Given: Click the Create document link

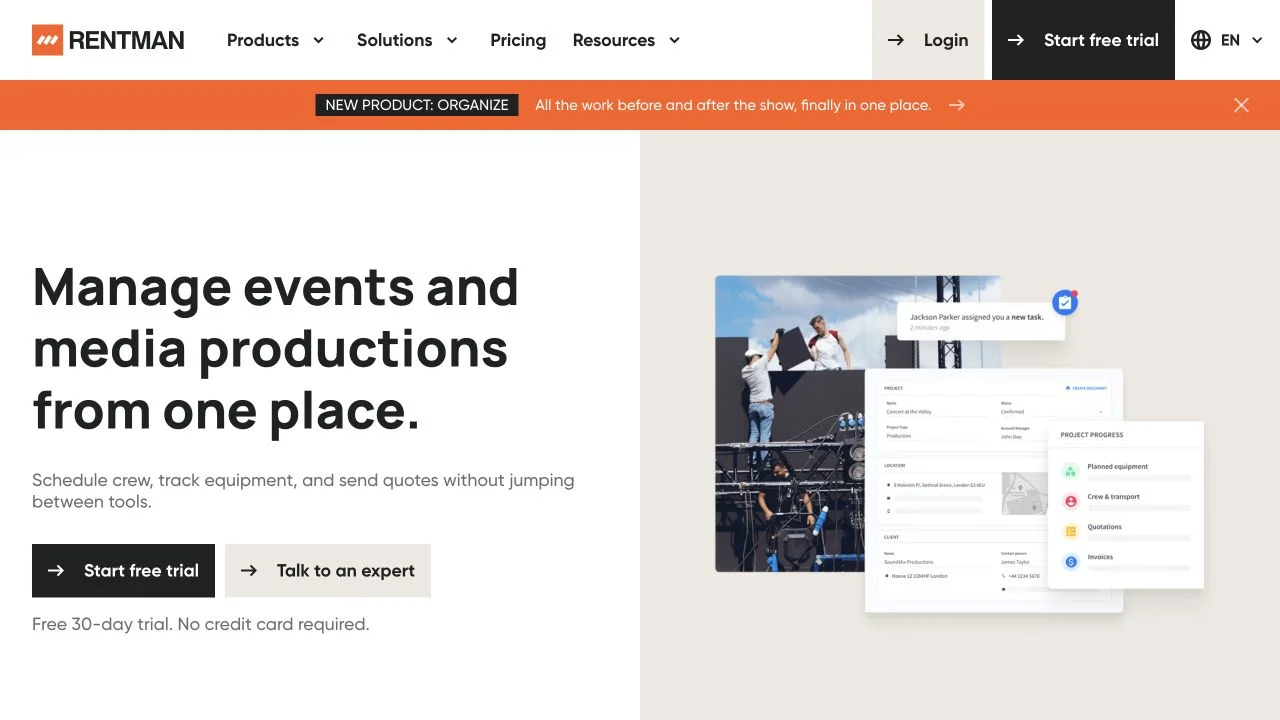Looking at the screenshot, I should (1087, 387).
